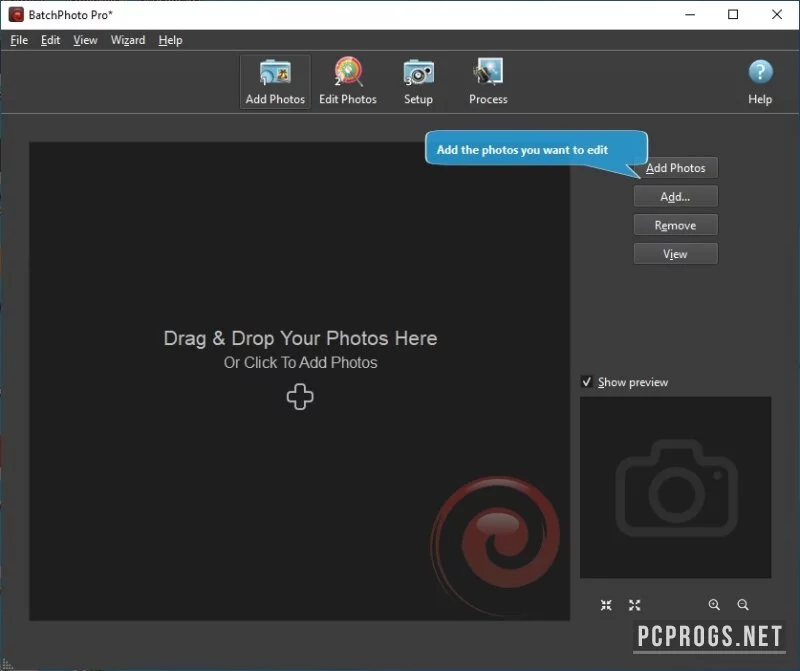Minimize the BatchPhoto Pro window
Screen dimensions: 800x671
click(690, 15)
